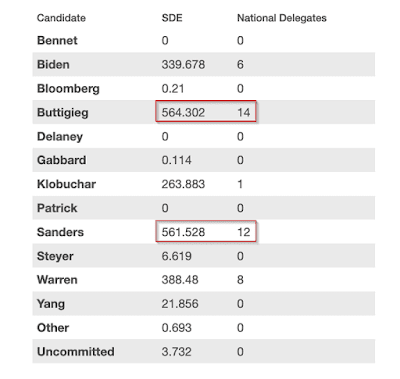Select the Bloomberg row name
Screen dimensions: 400x379
tap(68, 88)
